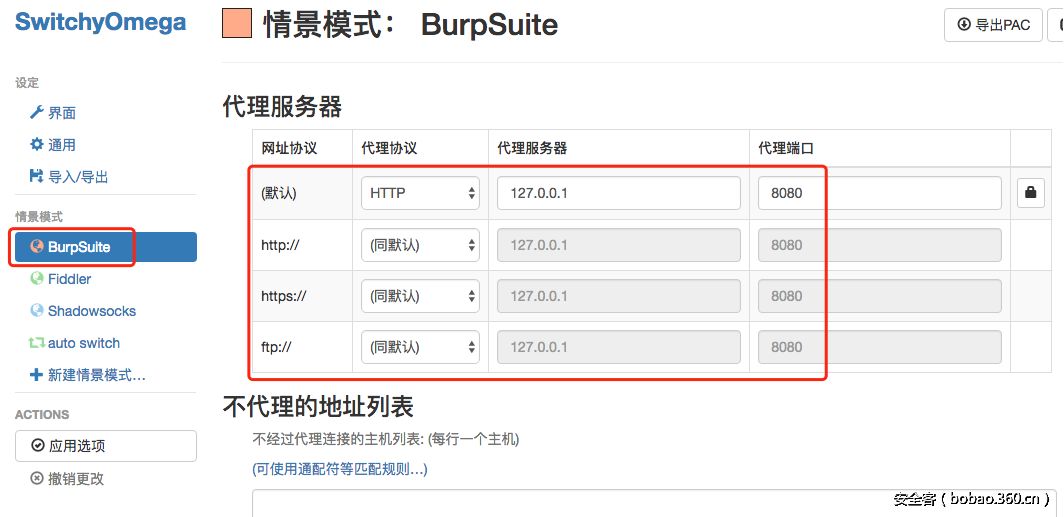Open the https:// row protocol dropdown
The width and height of the screenshot is (1064, 517).
tap(420, 296)
